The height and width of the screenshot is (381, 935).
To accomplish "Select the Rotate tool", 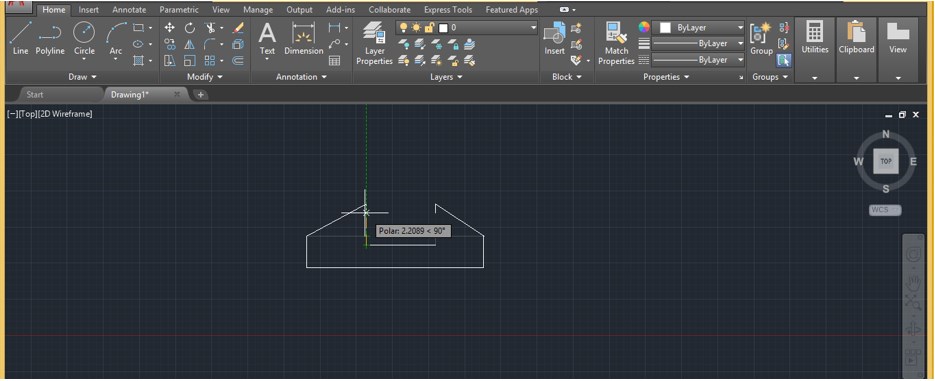I will pos(190,27).
